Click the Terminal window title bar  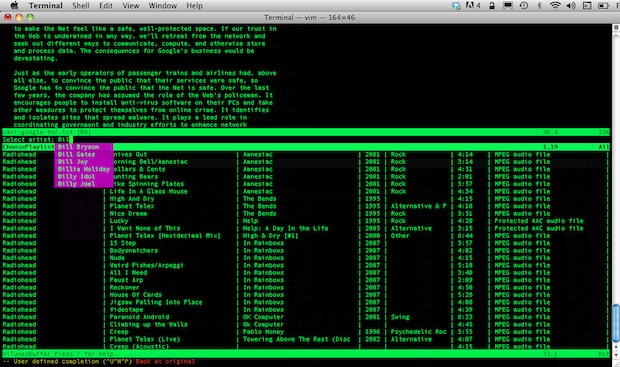click(310, 17)
